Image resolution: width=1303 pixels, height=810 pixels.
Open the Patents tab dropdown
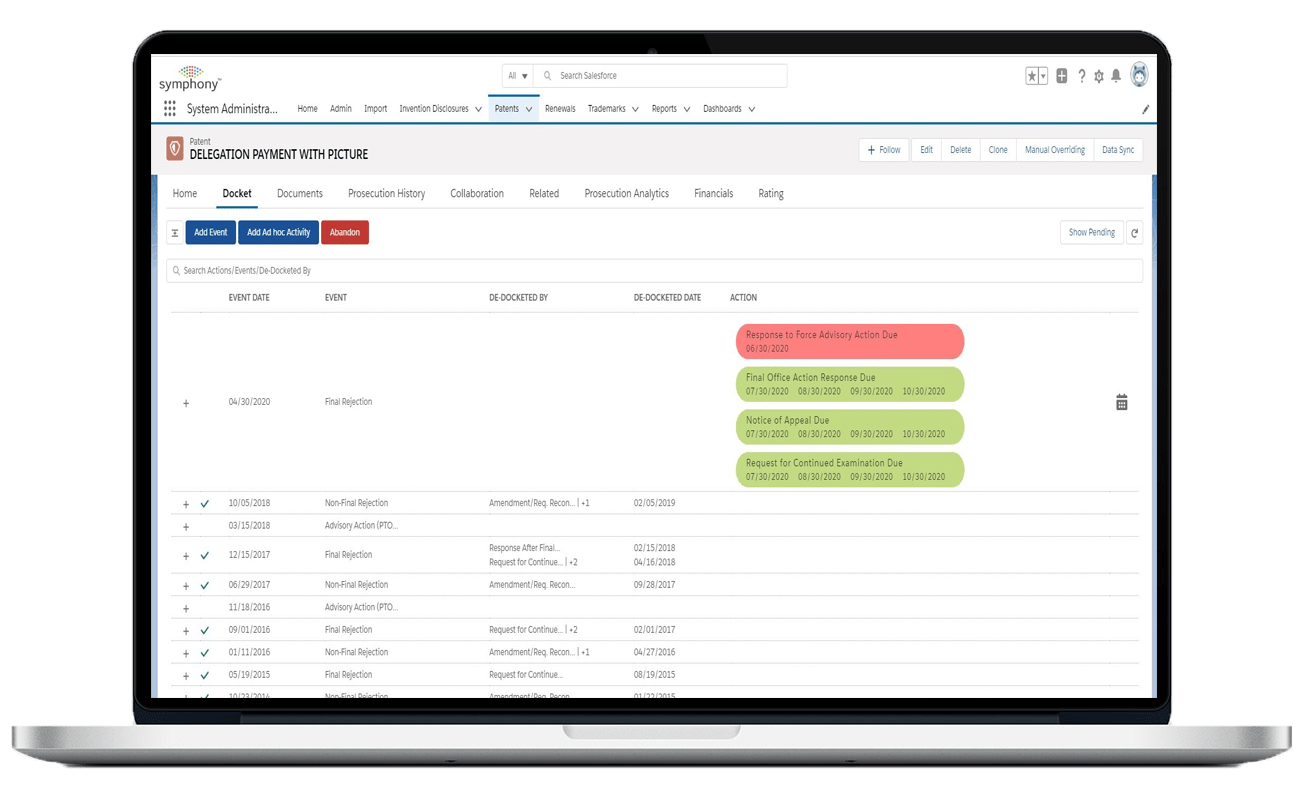point(528,108)
